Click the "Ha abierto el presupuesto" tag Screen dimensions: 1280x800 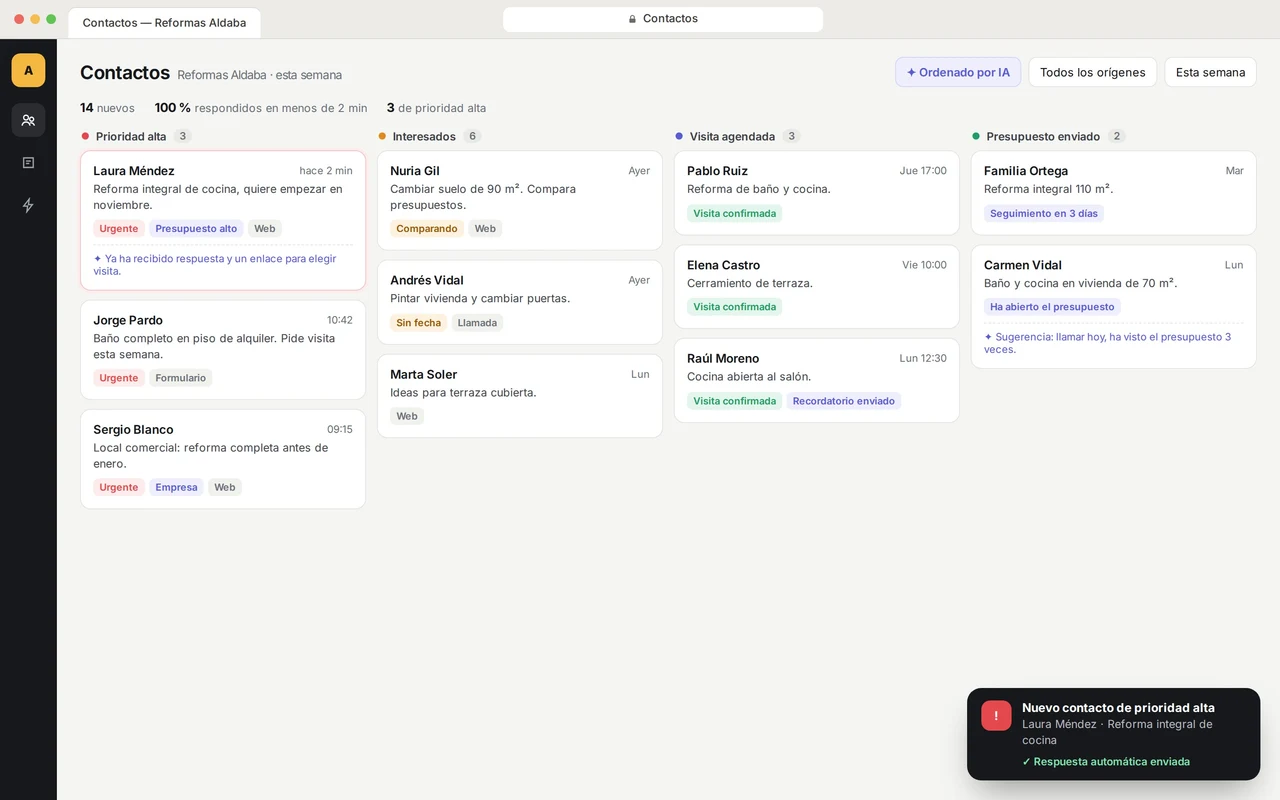1052,307
